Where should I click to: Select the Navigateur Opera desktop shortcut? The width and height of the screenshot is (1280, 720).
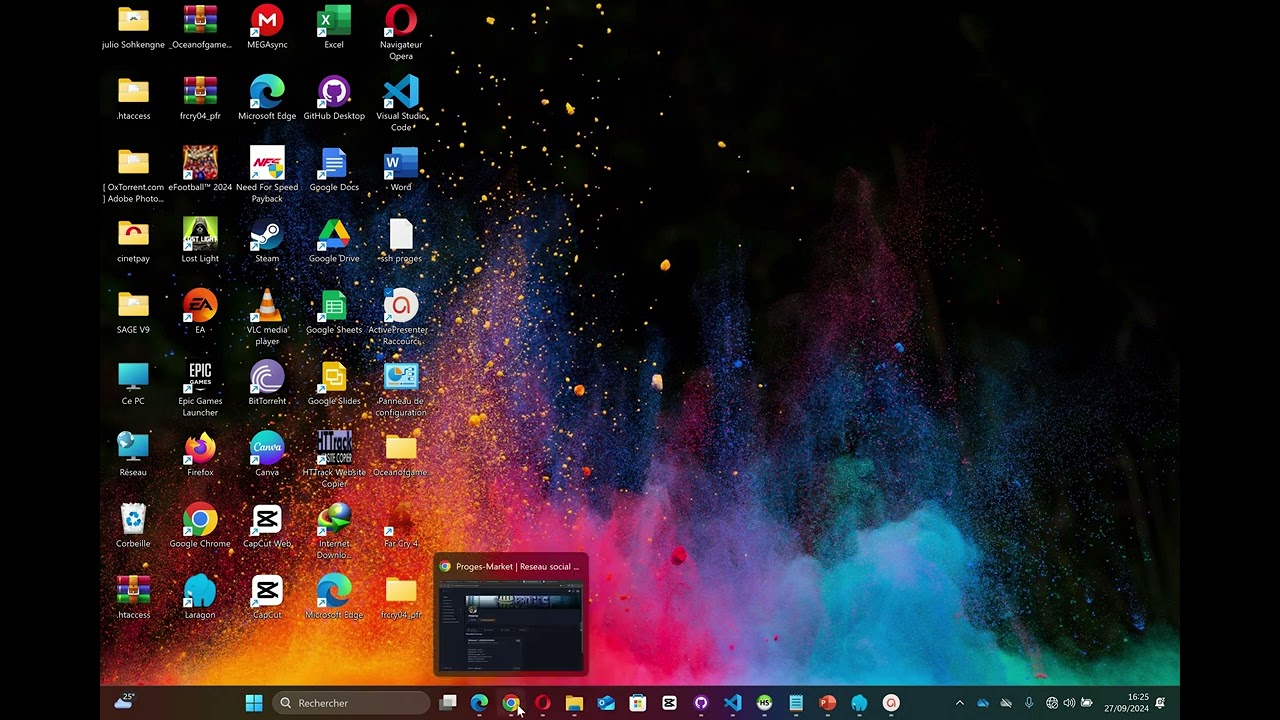[x=401, y=32]
